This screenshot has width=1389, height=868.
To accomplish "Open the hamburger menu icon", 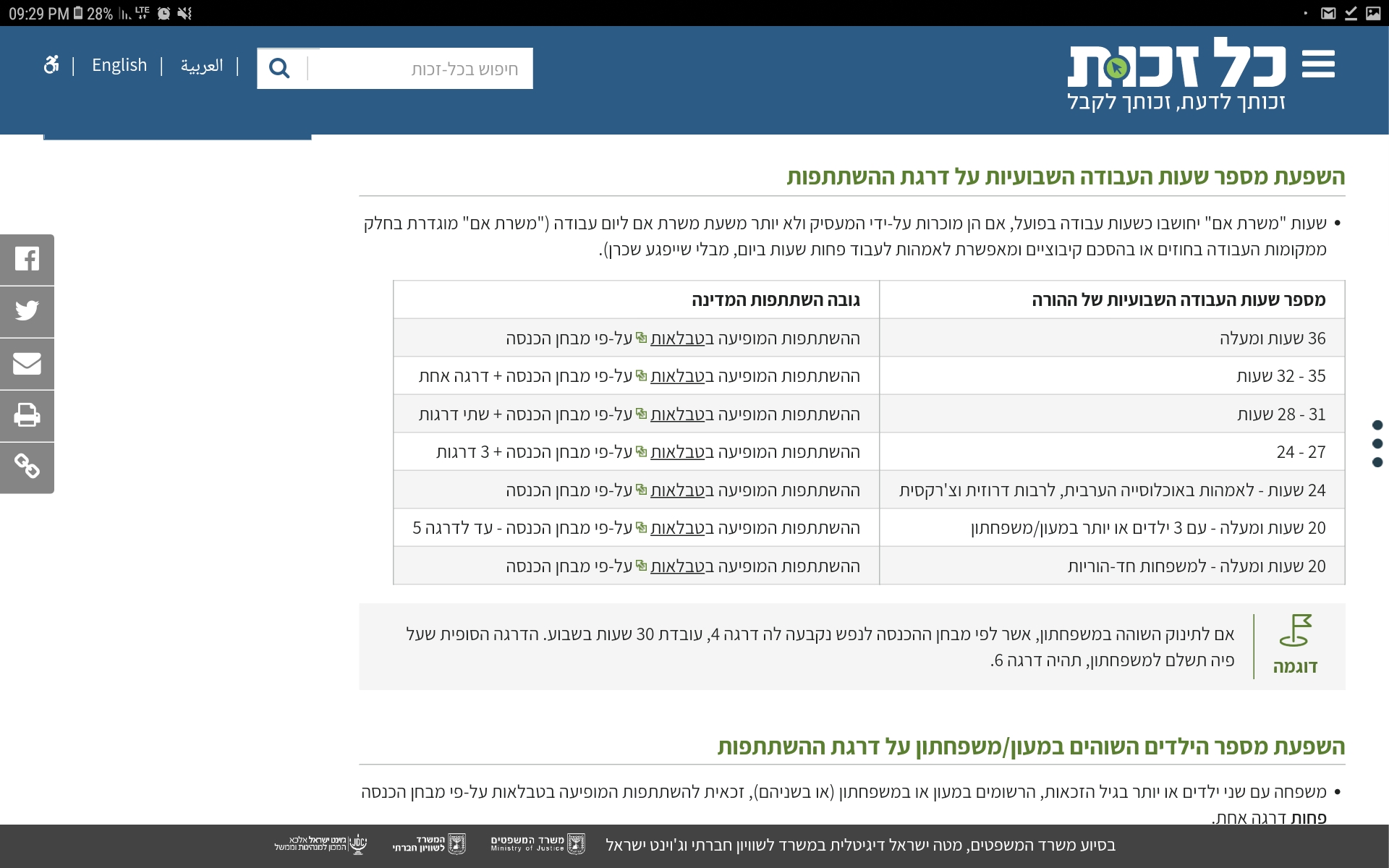I will [x=1317, y=64].
